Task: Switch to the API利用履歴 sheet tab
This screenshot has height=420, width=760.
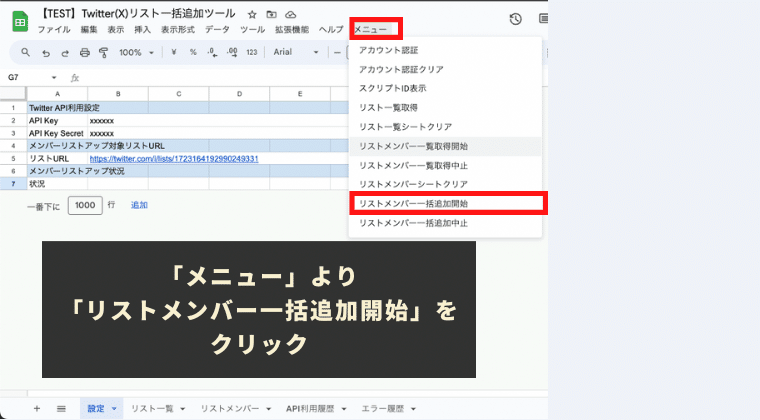Action: pos(310,409)
